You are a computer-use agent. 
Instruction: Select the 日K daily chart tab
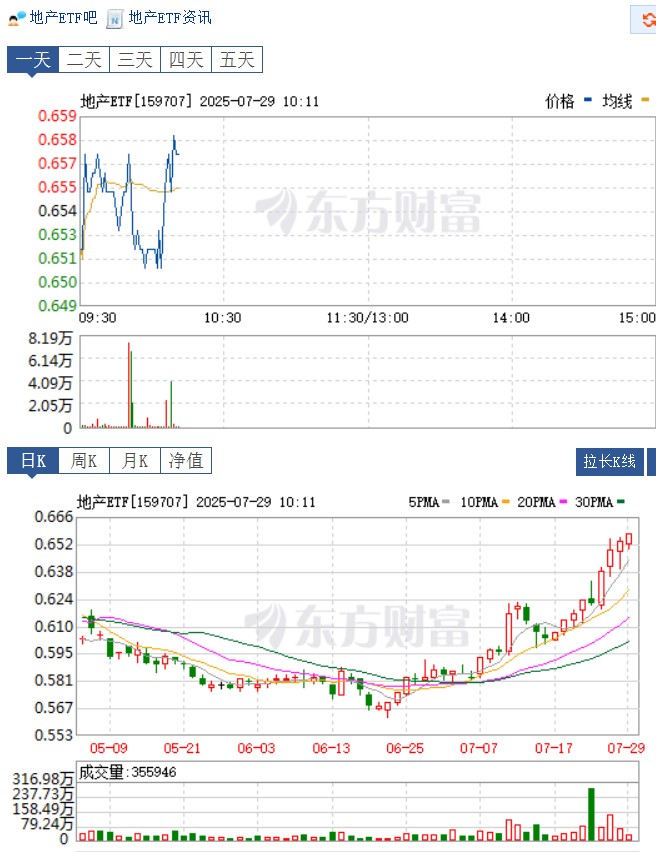click(x=33, y=461)
